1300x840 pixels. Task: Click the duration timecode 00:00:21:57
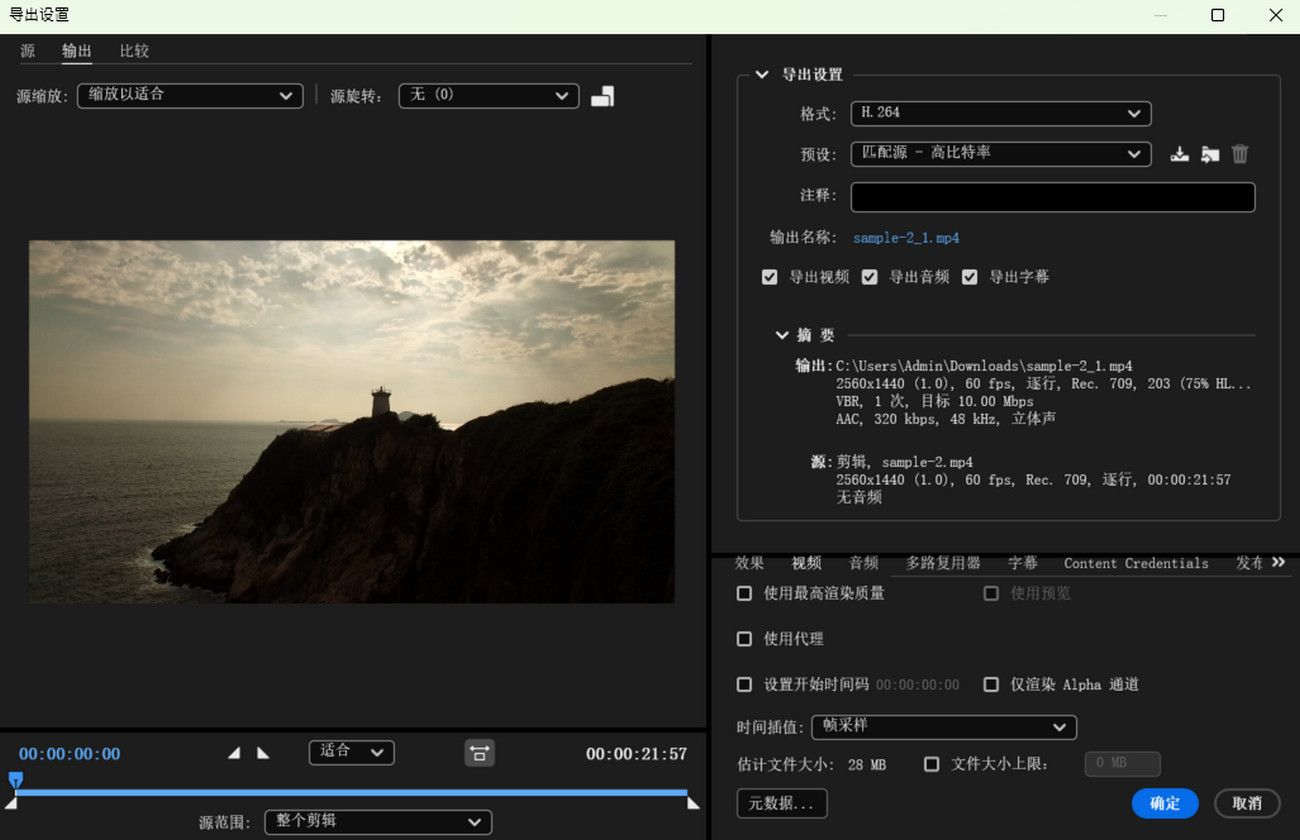pos(636,754)
